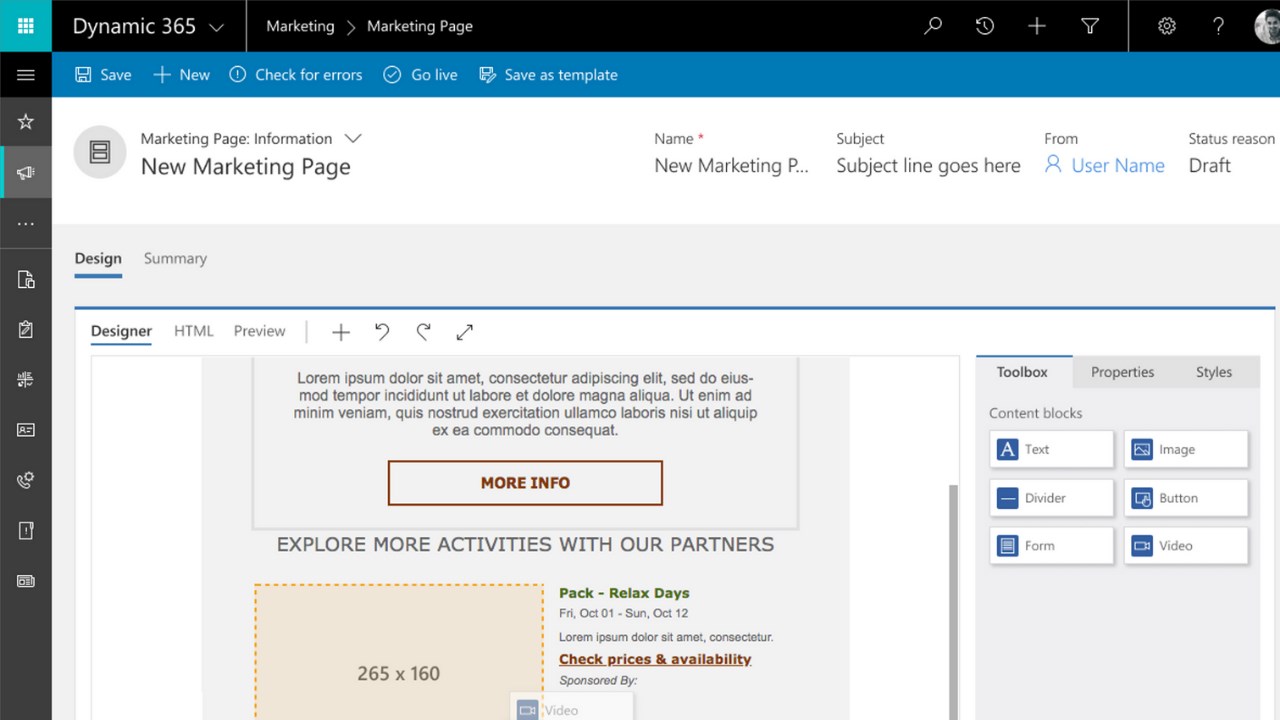Click the redo arrow in designer
Image resolution: width=1280 pixels, height=720 pixels.
point(424,332)
